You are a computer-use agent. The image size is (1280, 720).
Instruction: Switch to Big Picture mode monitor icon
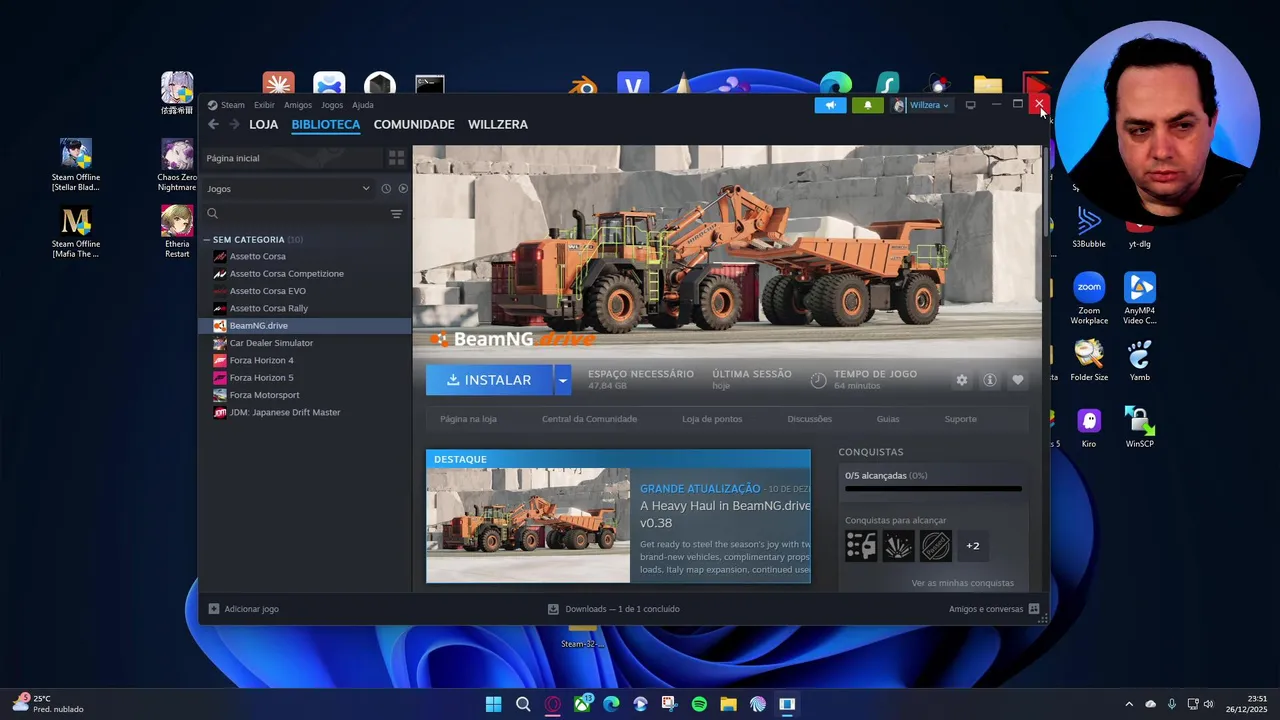(x=970, y=105)
